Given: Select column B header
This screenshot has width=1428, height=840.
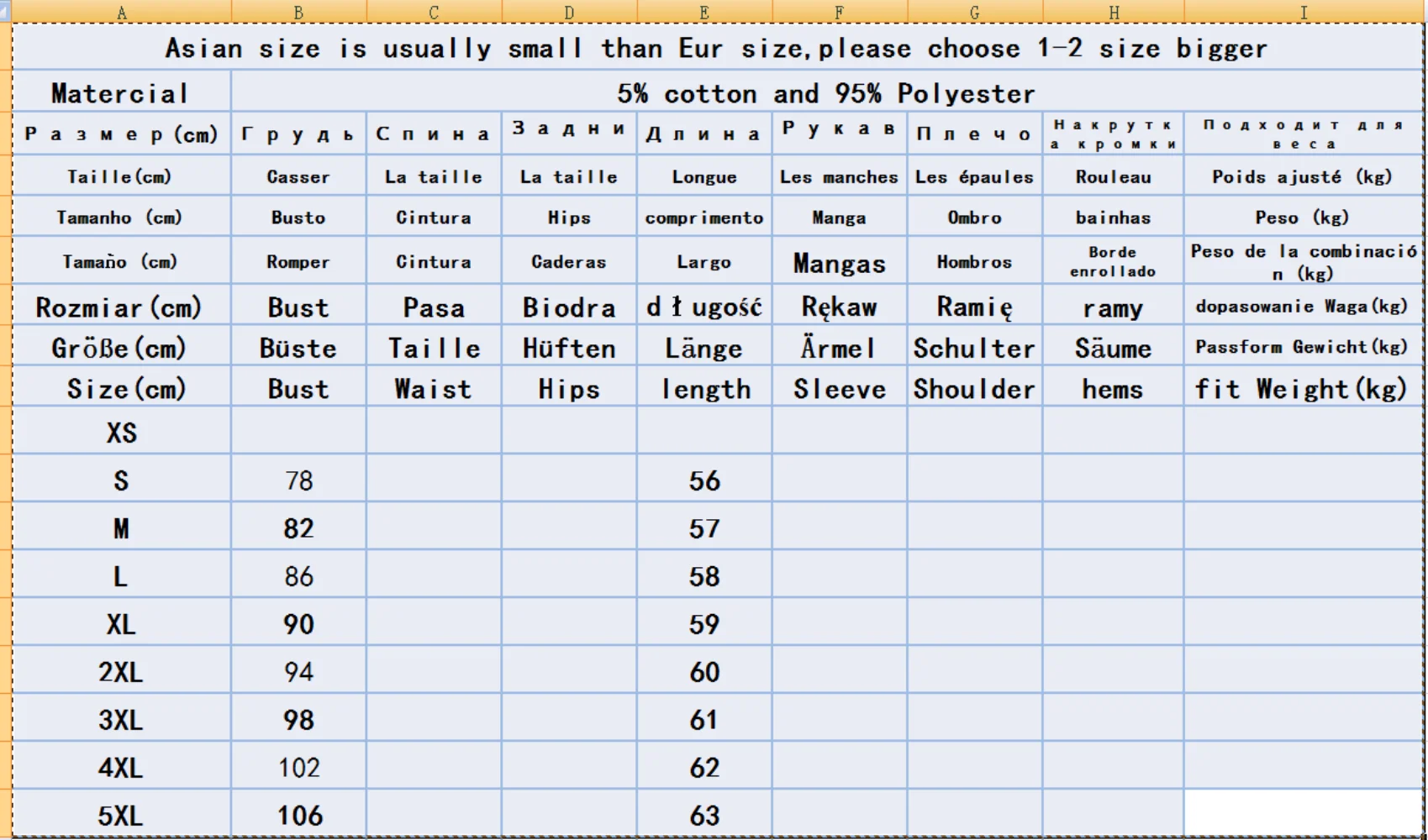Looking at the screenshot, I should pyautogui.click(x=298, y=12).
